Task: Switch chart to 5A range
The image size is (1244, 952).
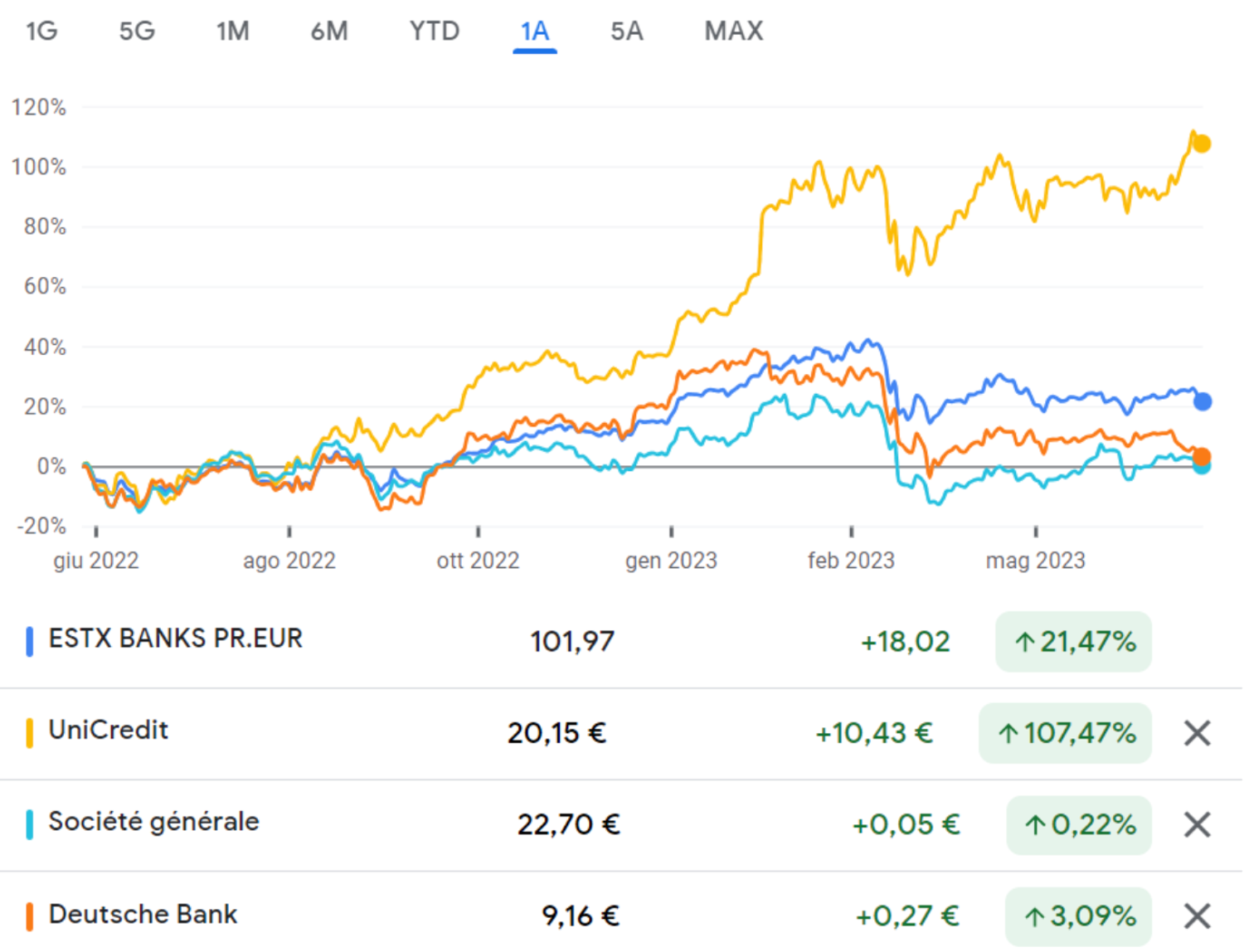Action: pos(627,32)
